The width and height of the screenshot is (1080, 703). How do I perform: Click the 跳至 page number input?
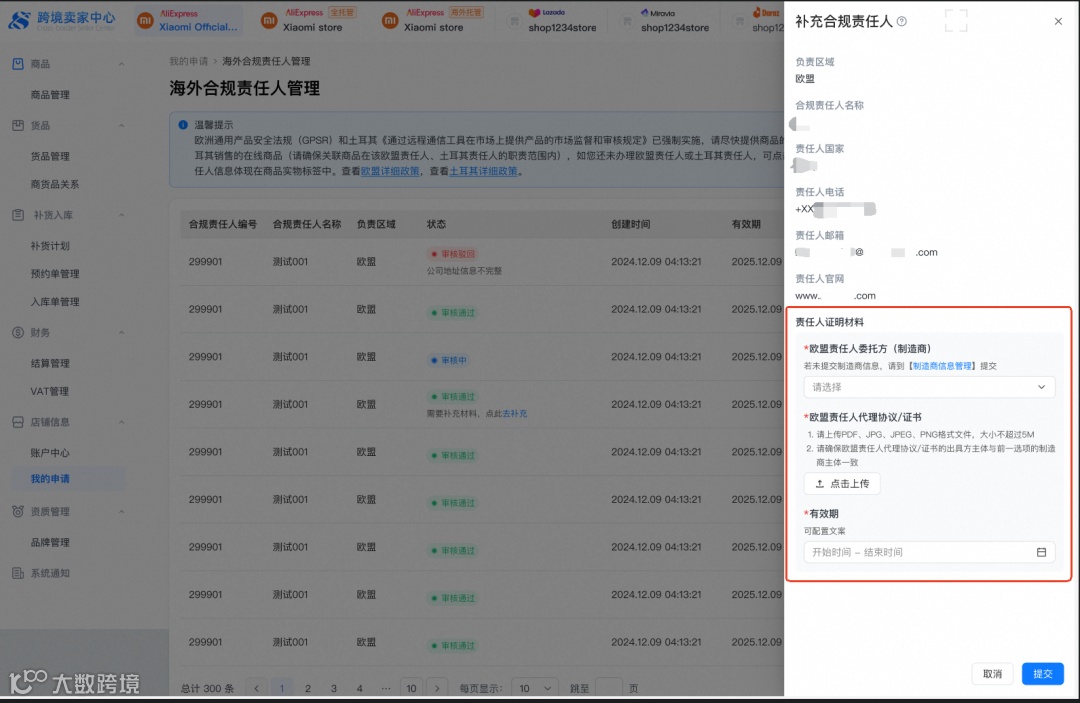(x=609, y=688)
